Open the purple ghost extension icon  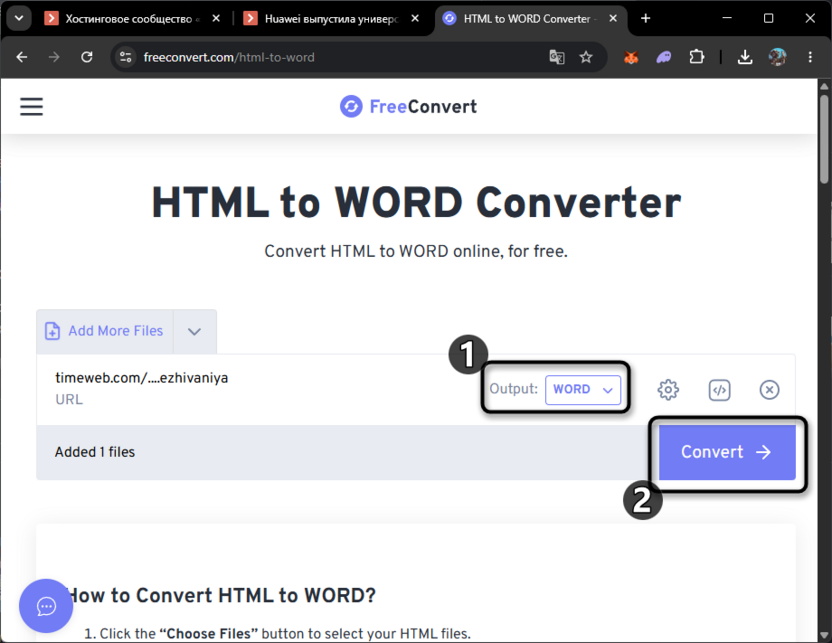pos(664,57)
